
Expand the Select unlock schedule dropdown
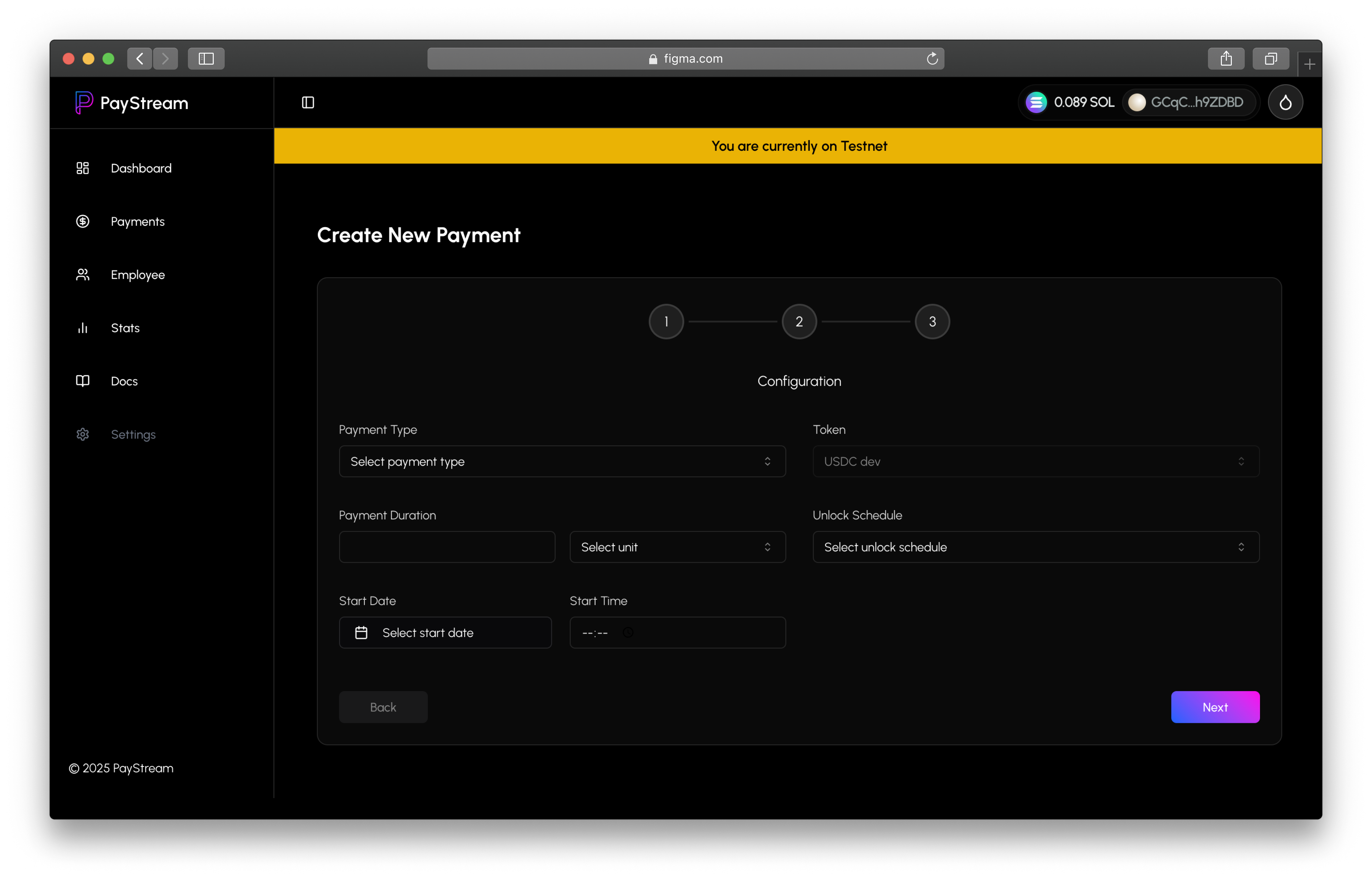(x=1035, y=547)
